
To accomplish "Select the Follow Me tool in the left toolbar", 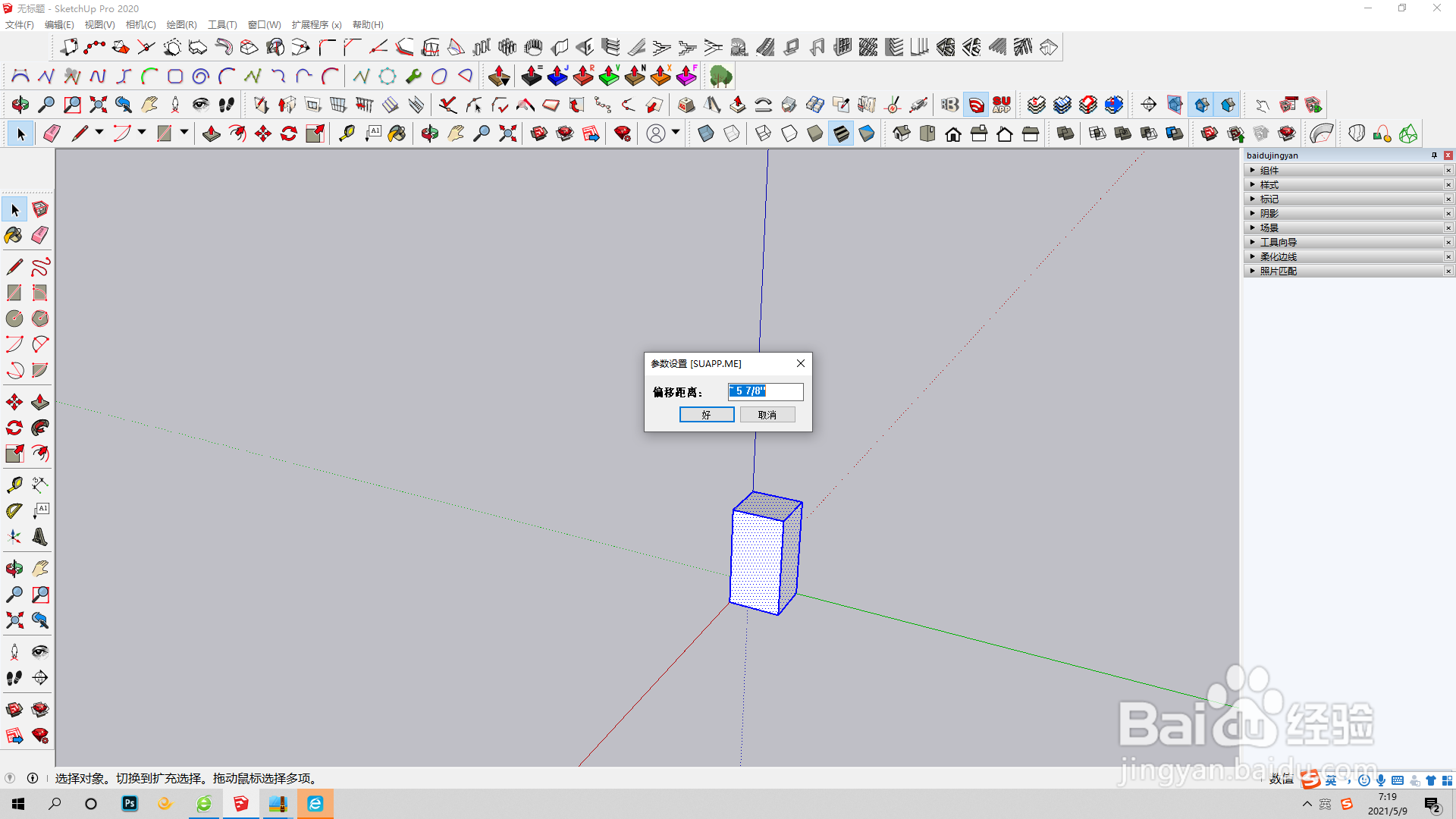I will click(40, 428).
